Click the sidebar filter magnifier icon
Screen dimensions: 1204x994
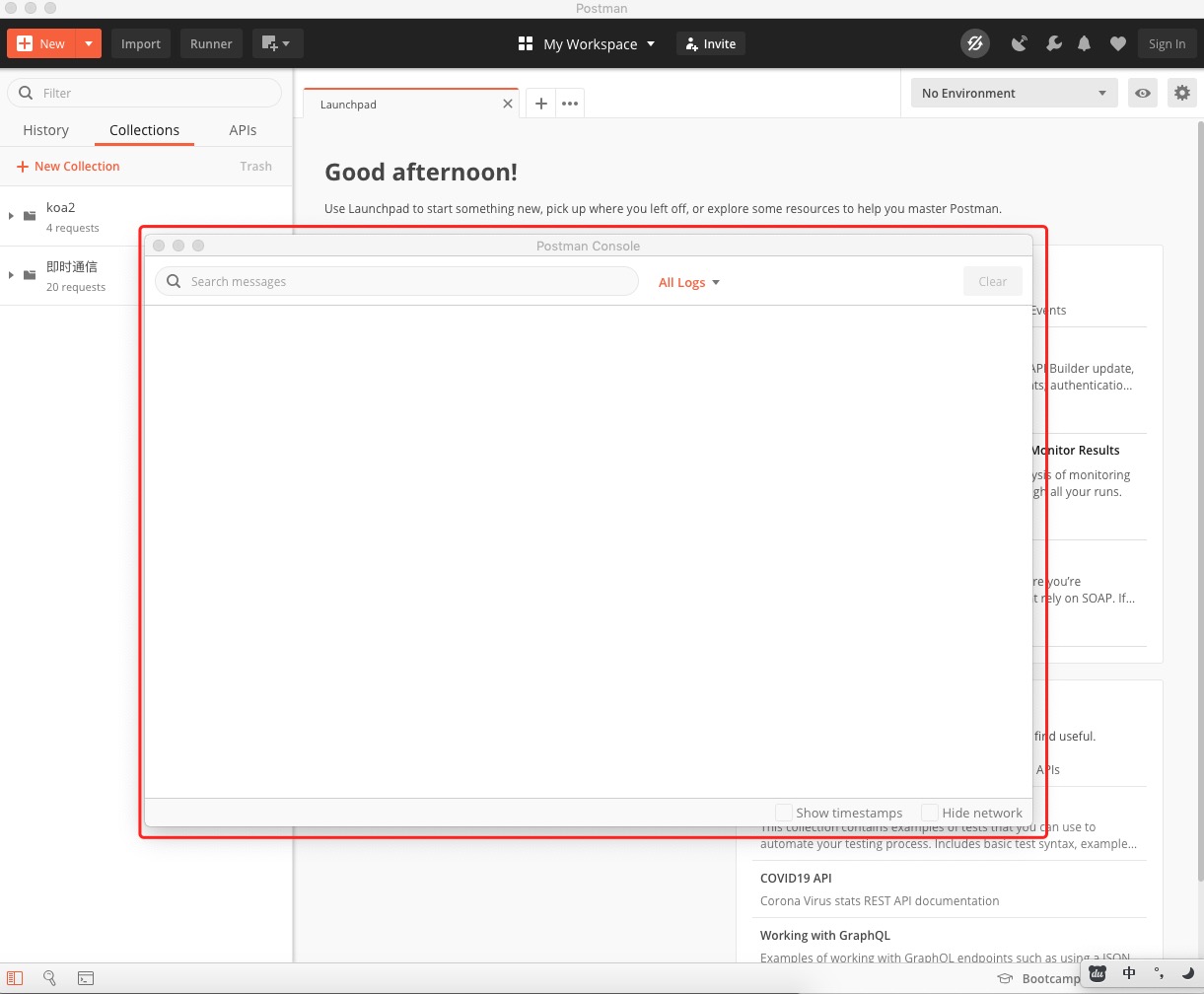coord(26,93)
